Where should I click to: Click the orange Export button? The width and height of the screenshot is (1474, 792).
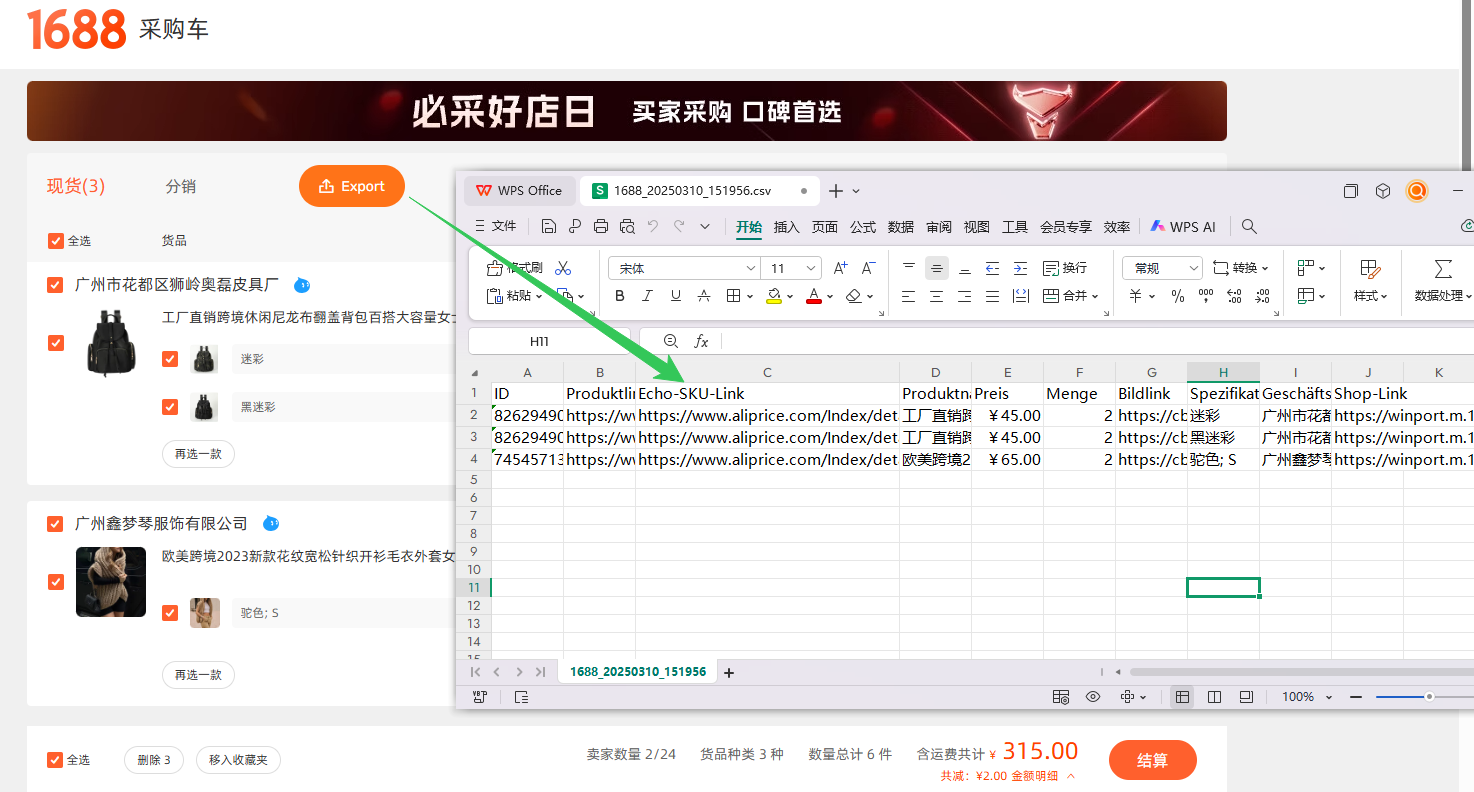pyautogui.click(x=352, y=186)
